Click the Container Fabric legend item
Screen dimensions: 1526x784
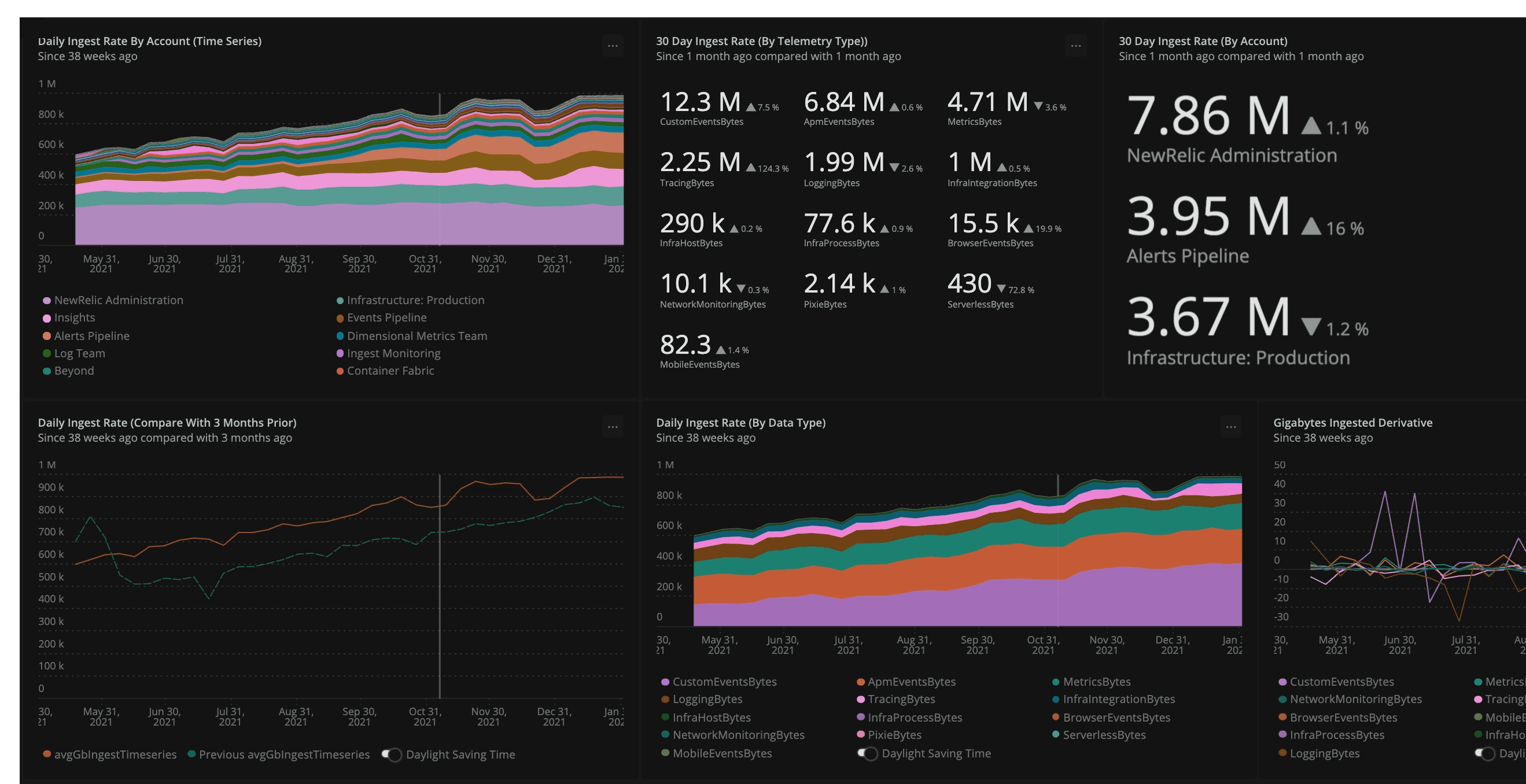(x=390, y=371)
